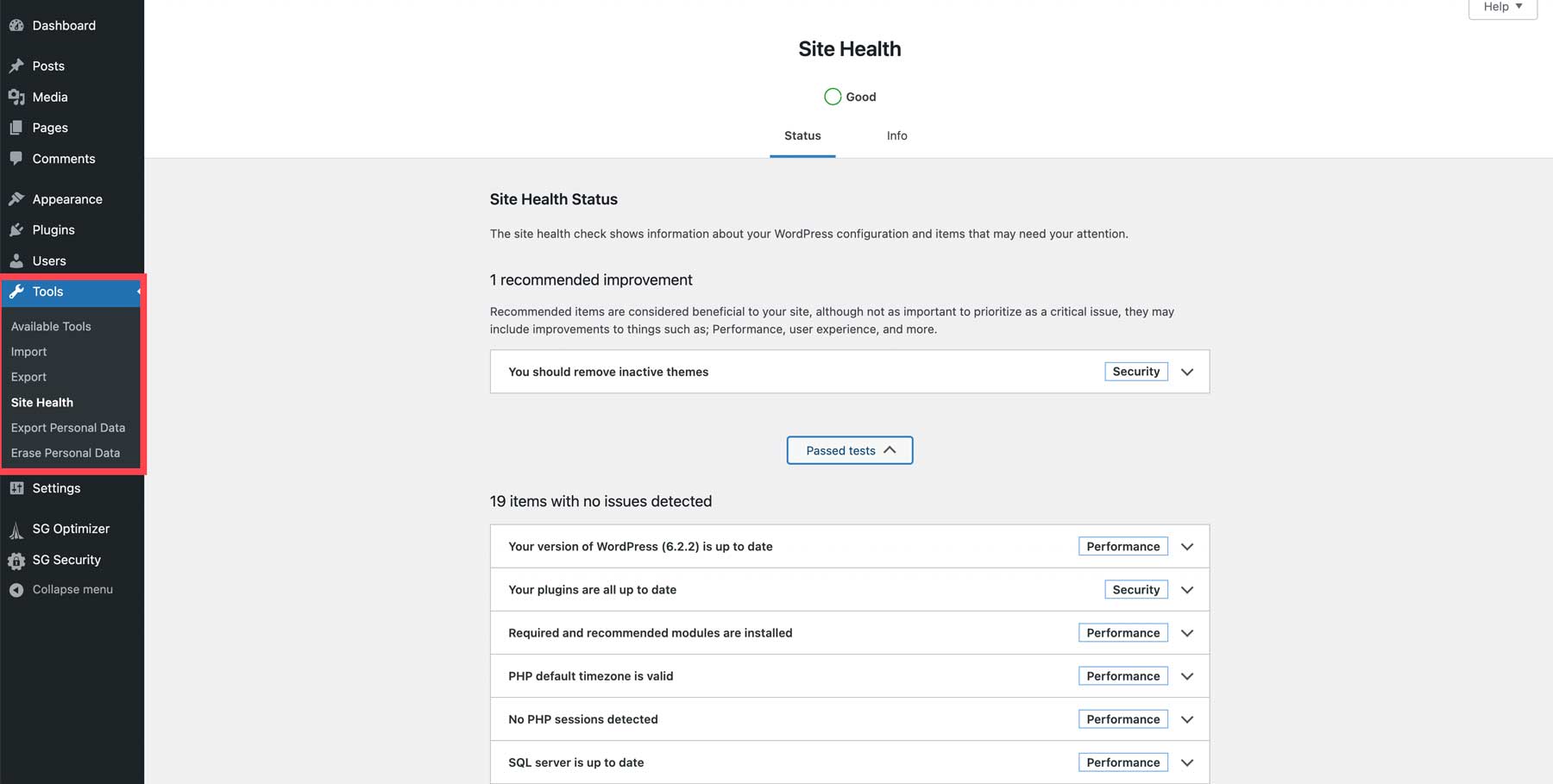
Task: Open the Settings menu item
Action: (56, 488)
